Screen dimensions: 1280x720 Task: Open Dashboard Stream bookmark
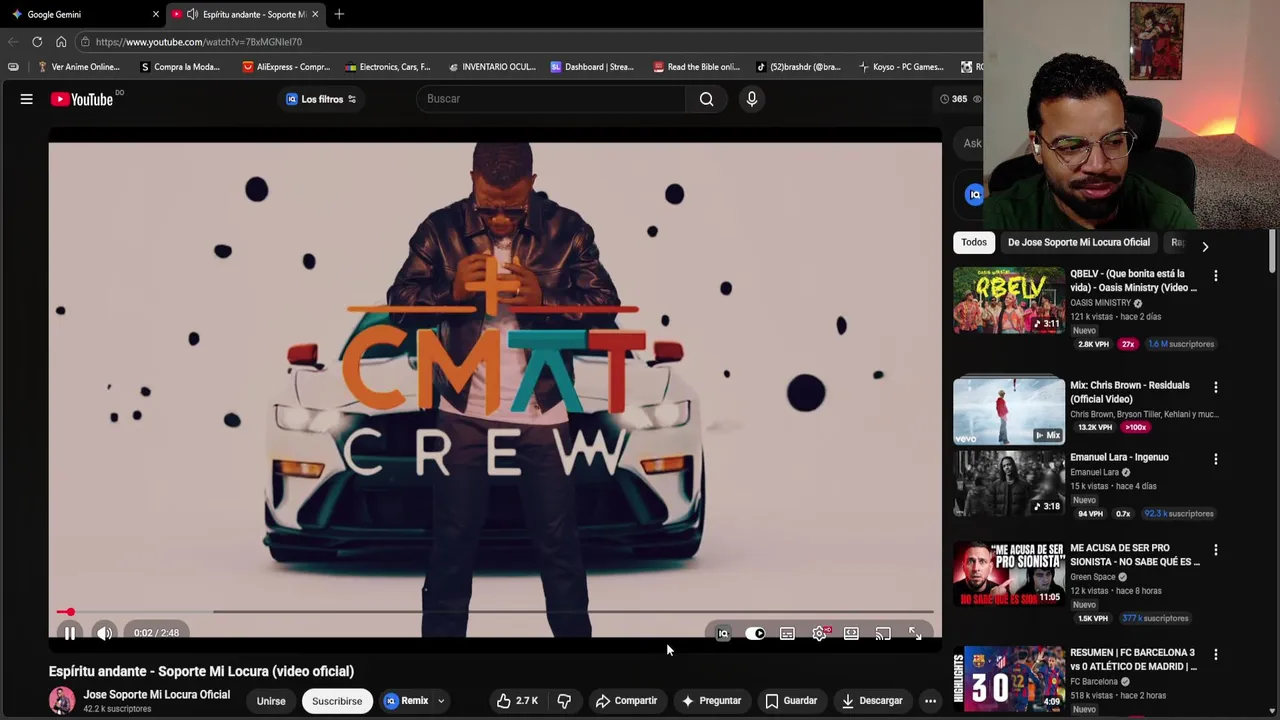point(592,67)
